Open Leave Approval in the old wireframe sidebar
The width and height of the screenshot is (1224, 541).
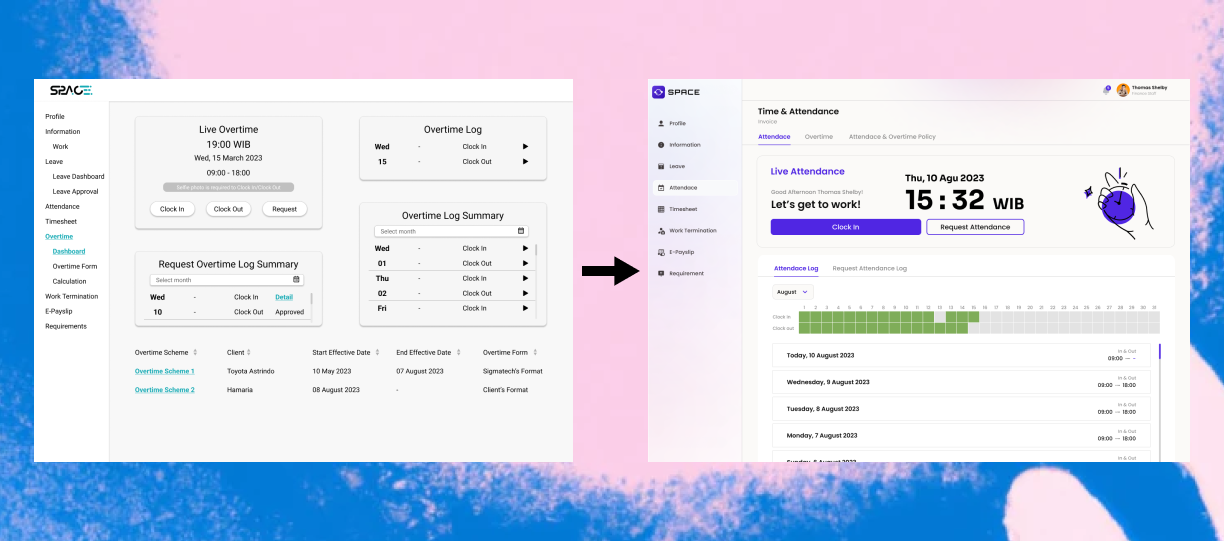pyautogui.click(x=76, y=192)
